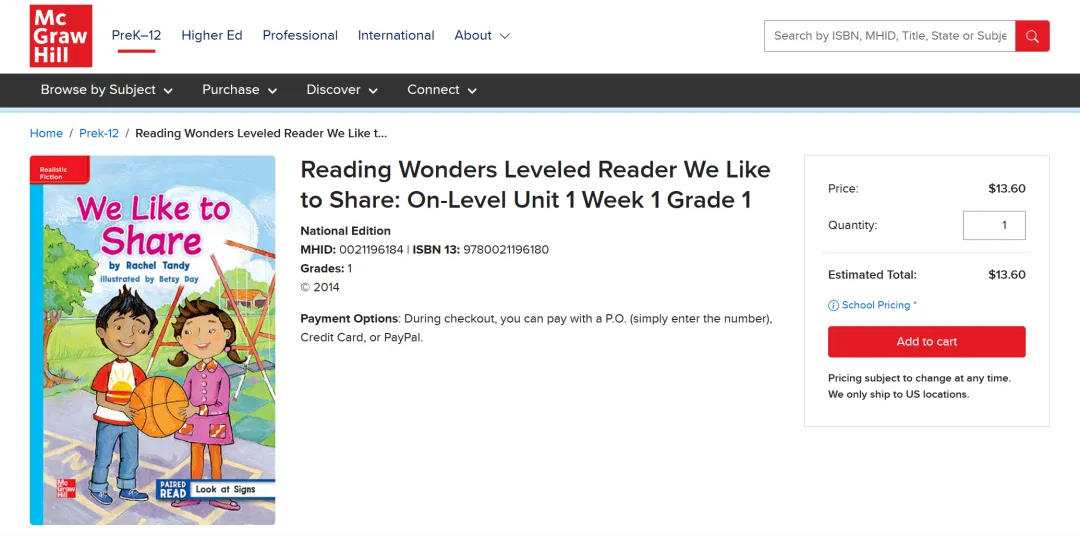The width and height of the screenshot is (1080, 536).
Task: Click the search by ISBN input field
Action: point(890,36)
